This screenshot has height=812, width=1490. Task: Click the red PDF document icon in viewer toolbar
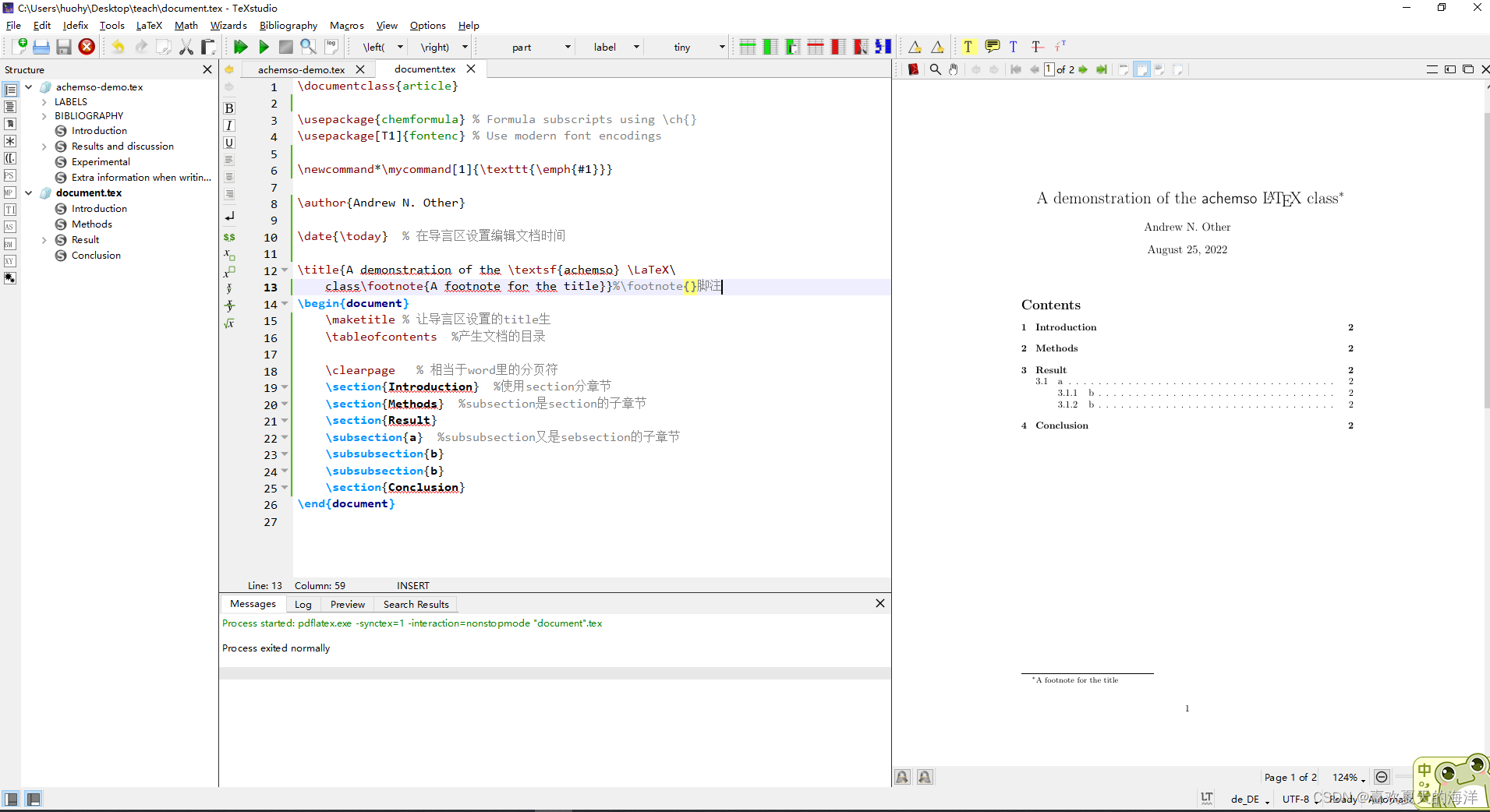(x=913, y=69)
